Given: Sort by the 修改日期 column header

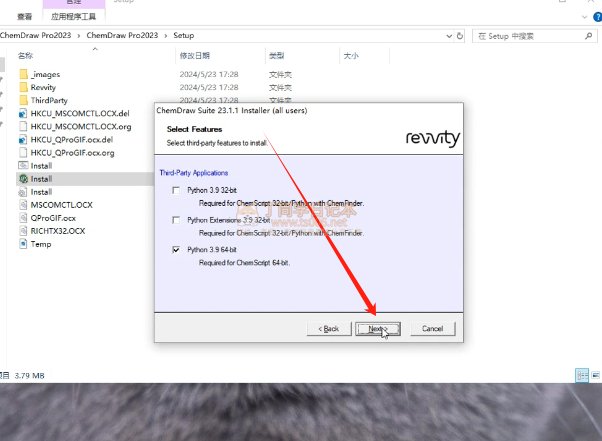Looking at the screenshot, I should coord(195,56).
